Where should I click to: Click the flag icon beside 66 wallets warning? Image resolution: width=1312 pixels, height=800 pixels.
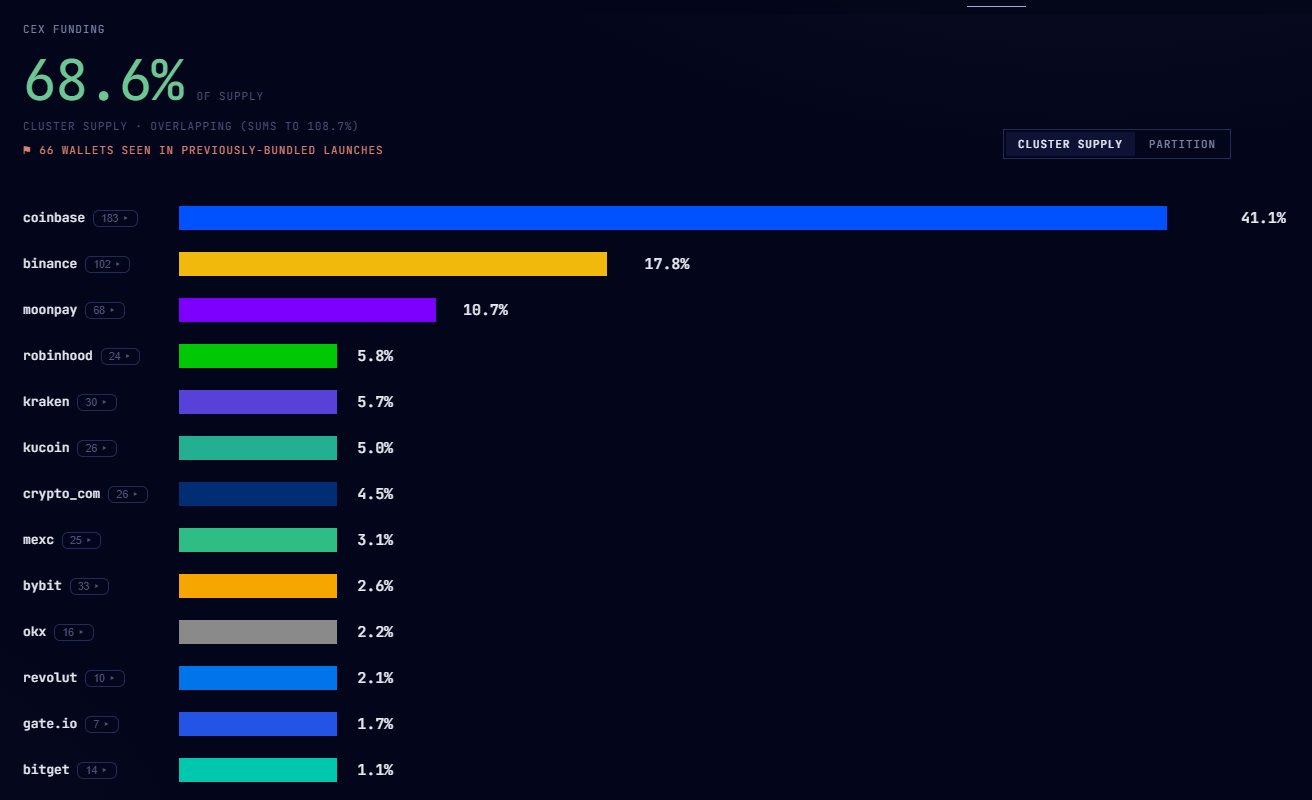click(x=27, y=150)
